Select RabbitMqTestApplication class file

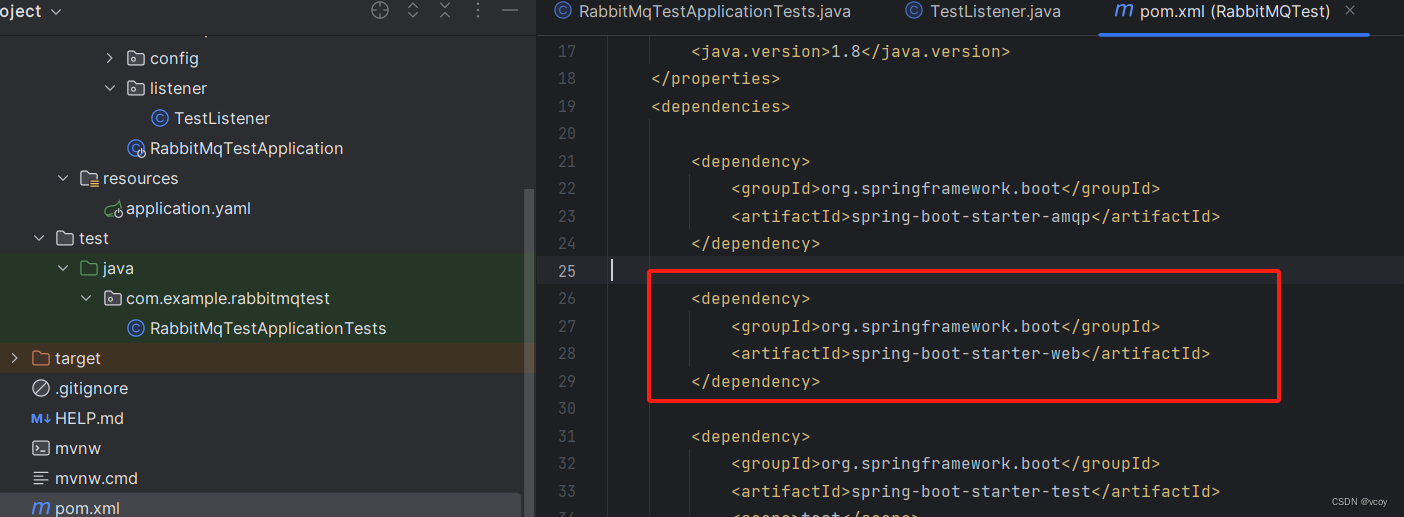246,148
